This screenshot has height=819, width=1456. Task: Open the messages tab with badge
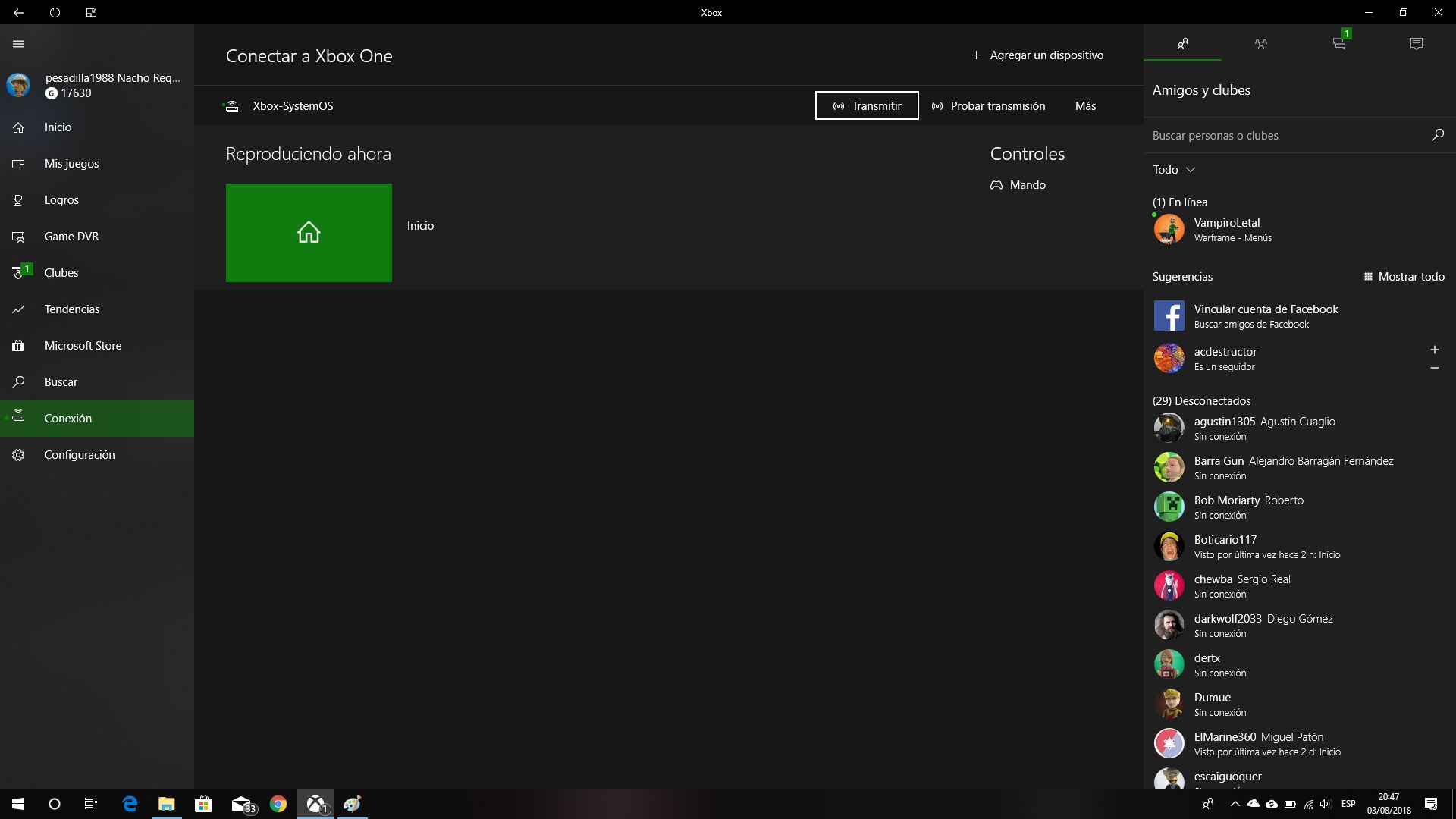(1339, 44)
